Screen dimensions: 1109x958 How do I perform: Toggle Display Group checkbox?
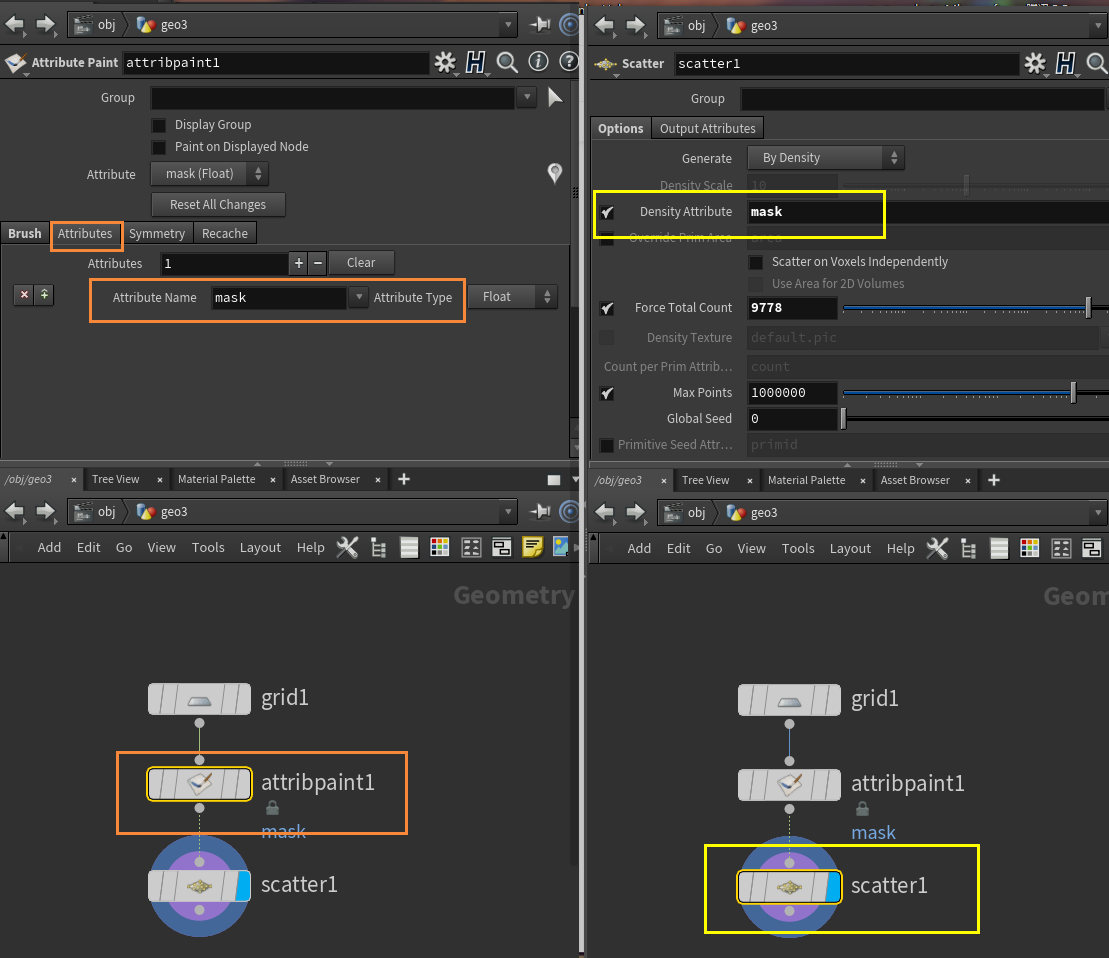point(159,125)
